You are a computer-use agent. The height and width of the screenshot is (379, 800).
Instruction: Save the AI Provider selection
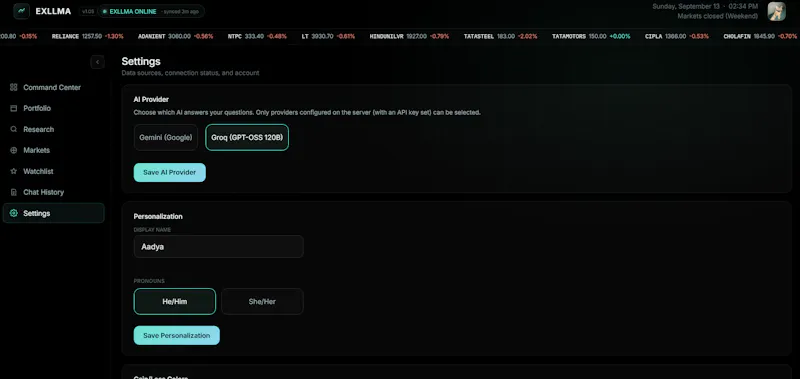click(169, 172)
